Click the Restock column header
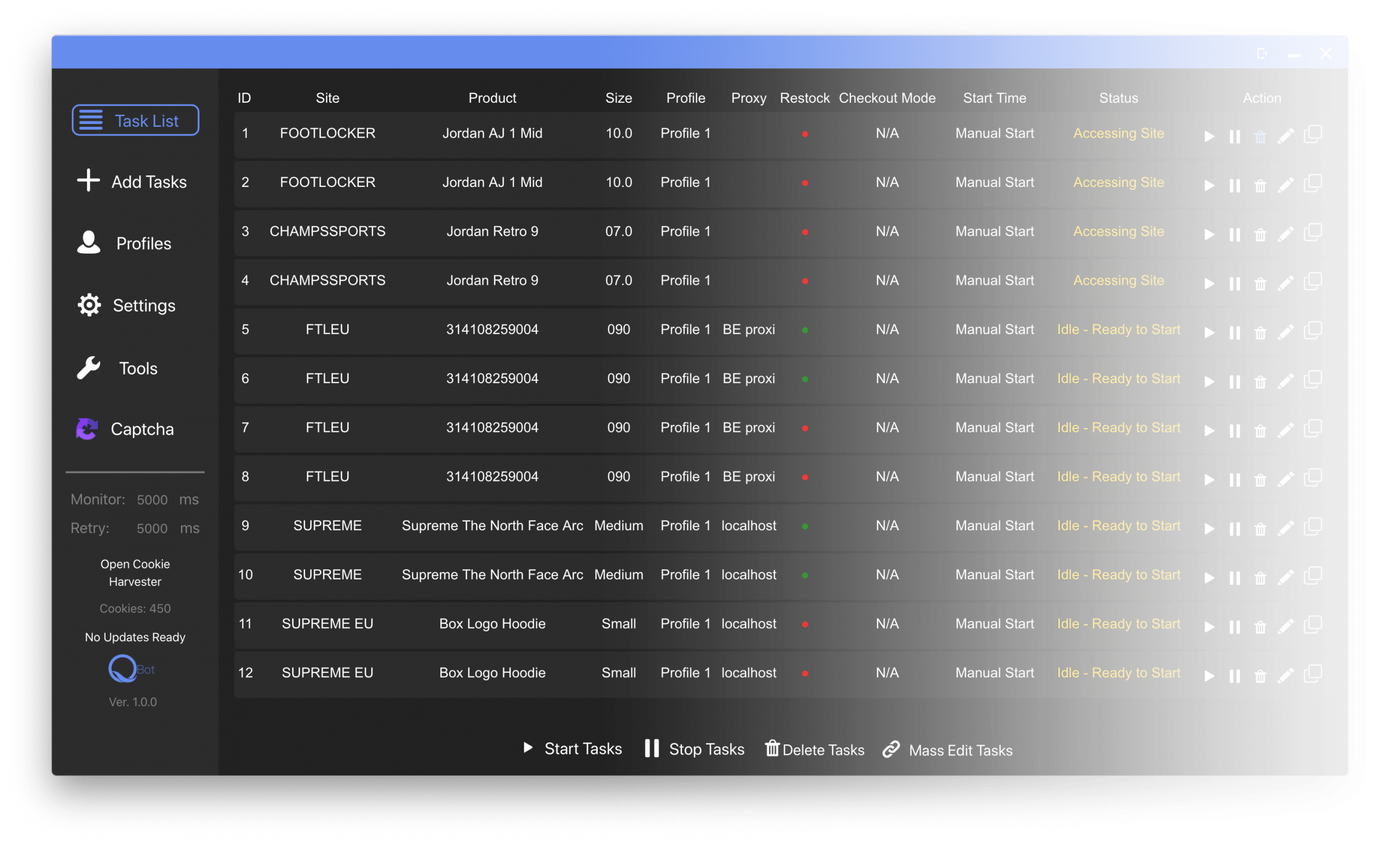 point(804,98)
